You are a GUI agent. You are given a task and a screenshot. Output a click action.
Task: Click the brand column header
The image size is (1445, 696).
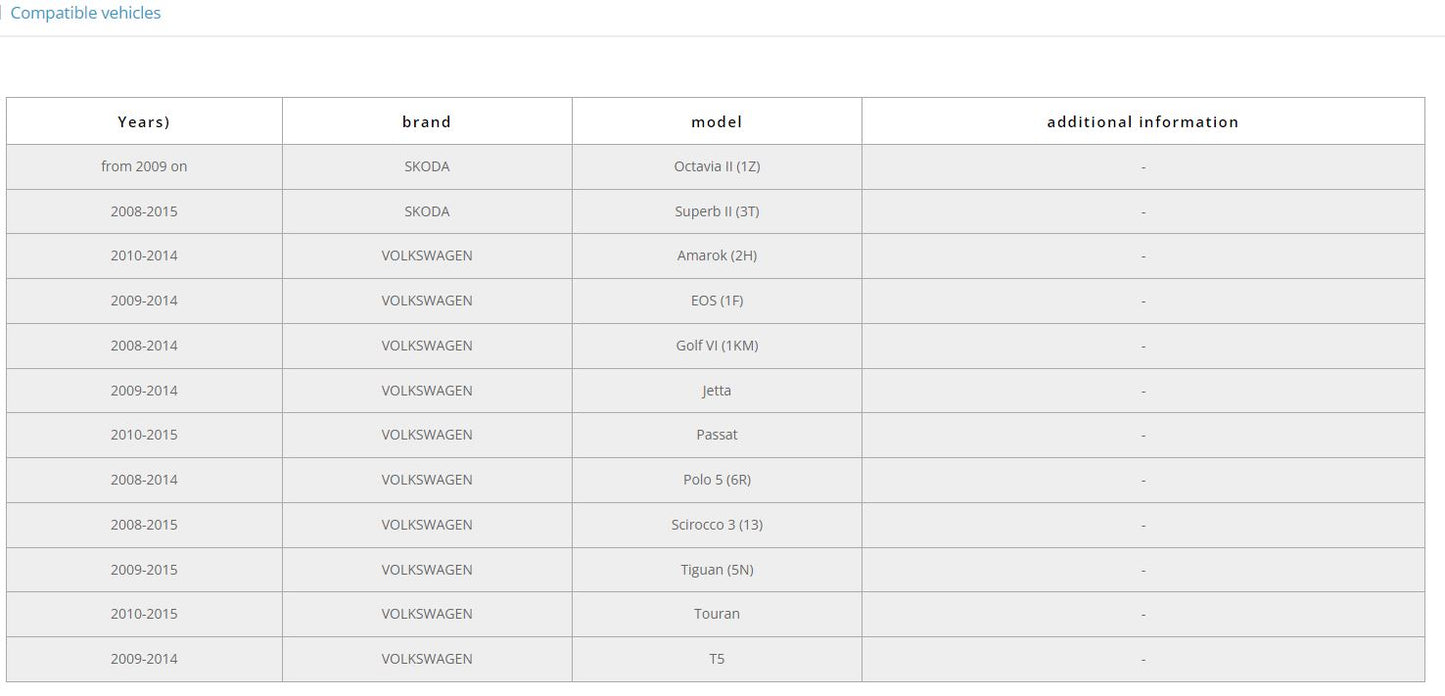pyautogui.click(x=427, y=122)
